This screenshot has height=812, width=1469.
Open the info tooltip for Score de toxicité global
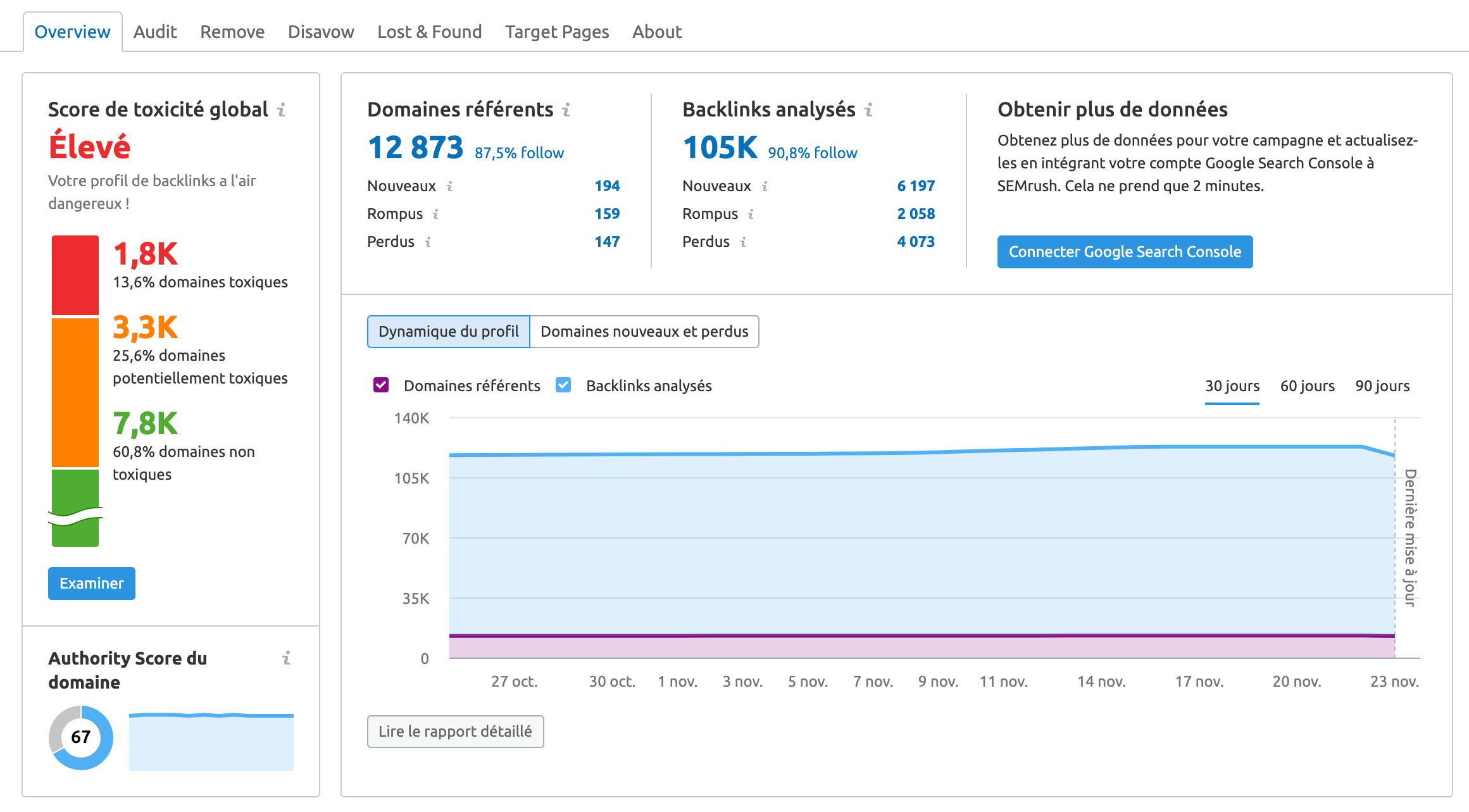click(282, 110)
